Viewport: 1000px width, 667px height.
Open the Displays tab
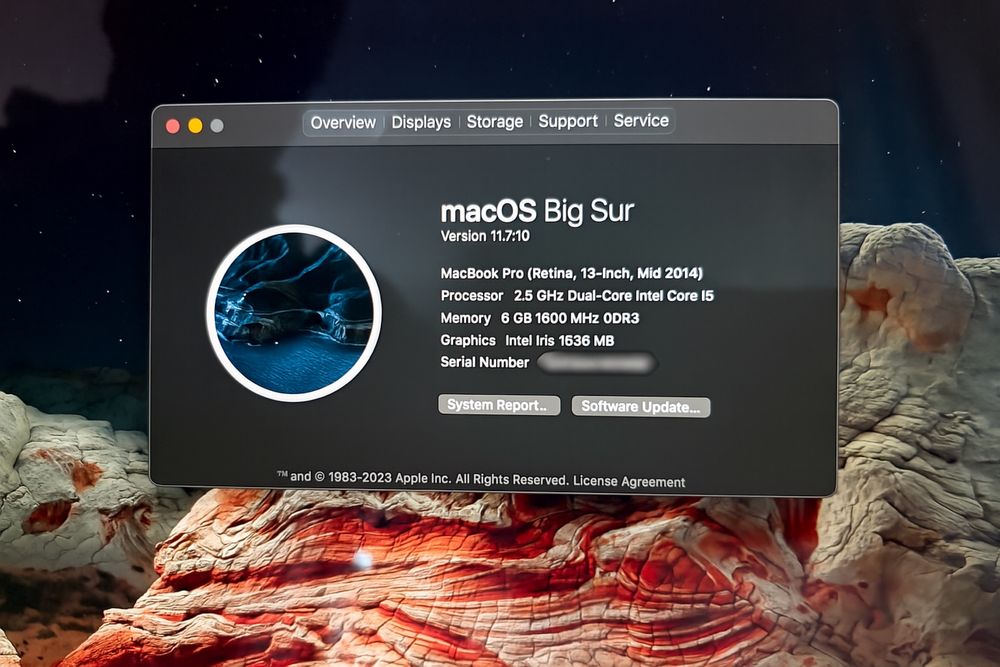(x=421, y=122)
